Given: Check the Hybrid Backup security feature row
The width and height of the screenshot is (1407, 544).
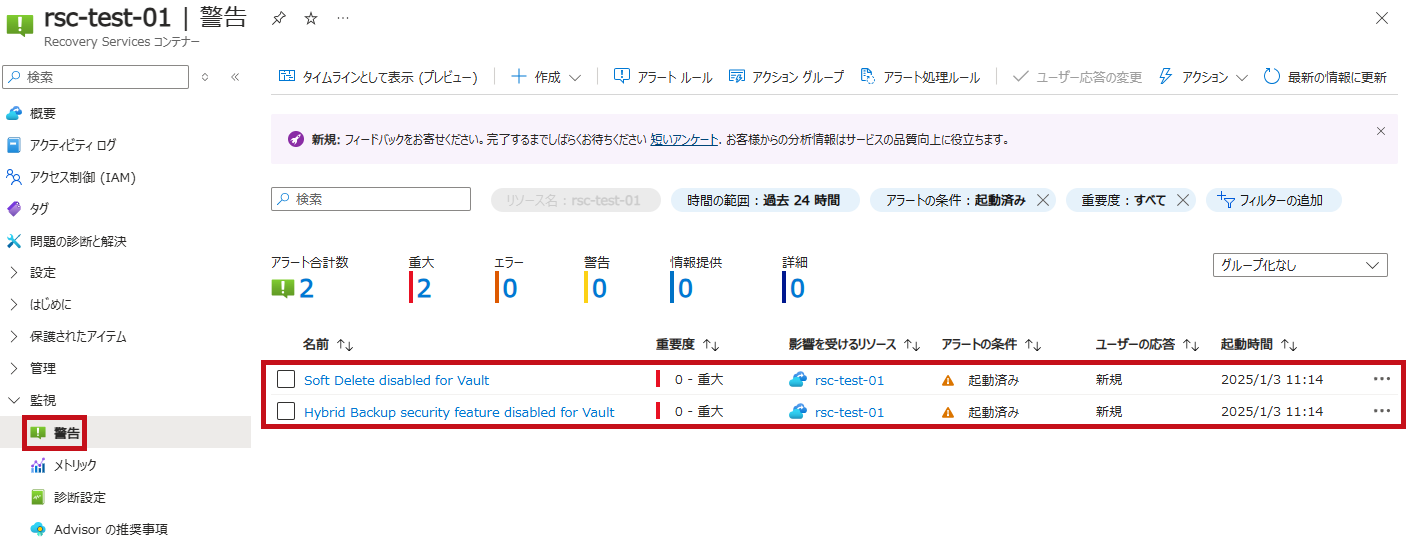Looking at the screenshot, I should (286, 411).
